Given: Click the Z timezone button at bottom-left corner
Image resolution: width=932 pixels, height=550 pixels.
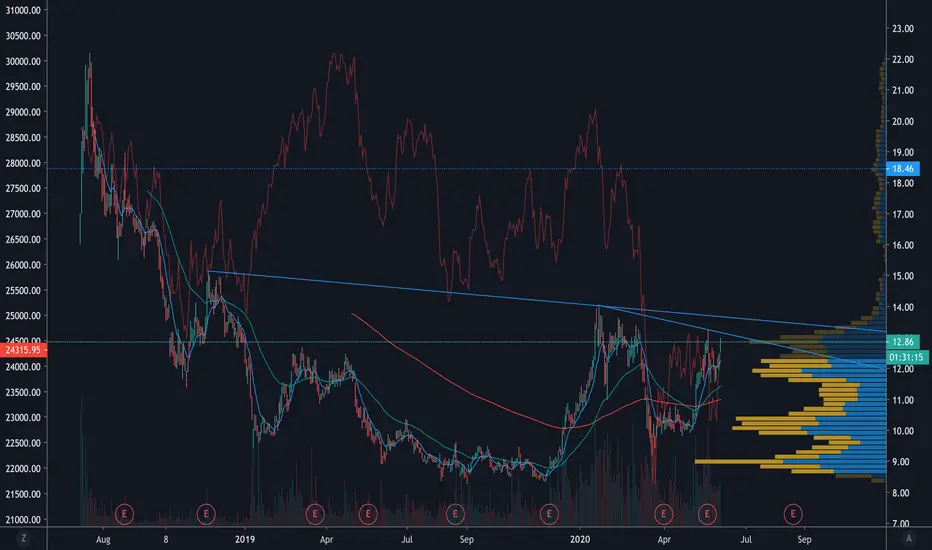Looking at the screenshot, I should [24, 538].
